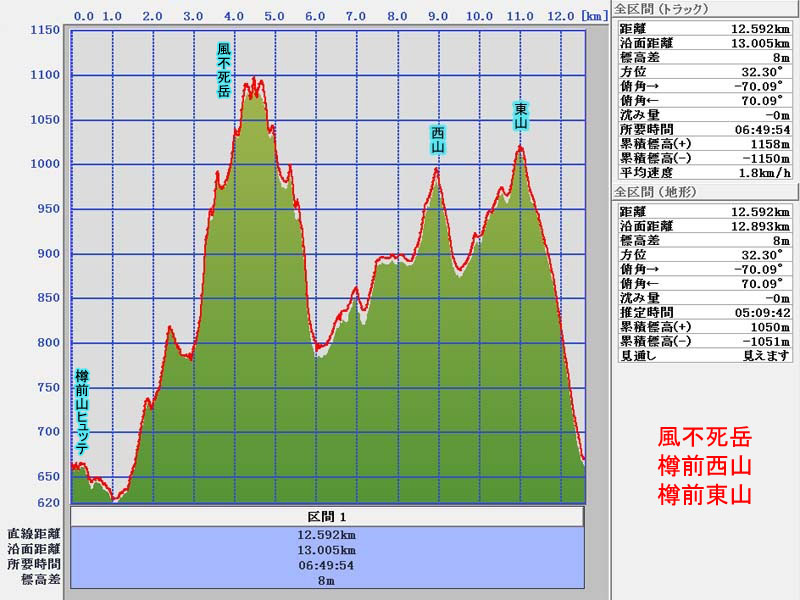Click the 累積標高(+) 1050m terrain row
The width and height of the screenshot is (800, 600).
[x=705, y=326]
